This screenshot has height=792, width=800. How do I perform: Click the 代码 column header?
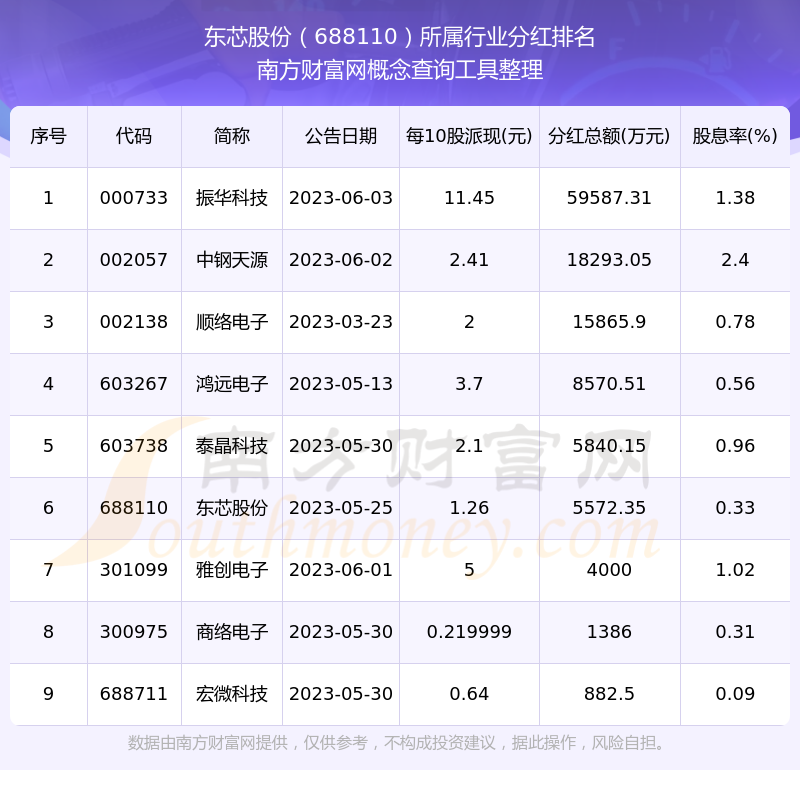click(134, 136)
